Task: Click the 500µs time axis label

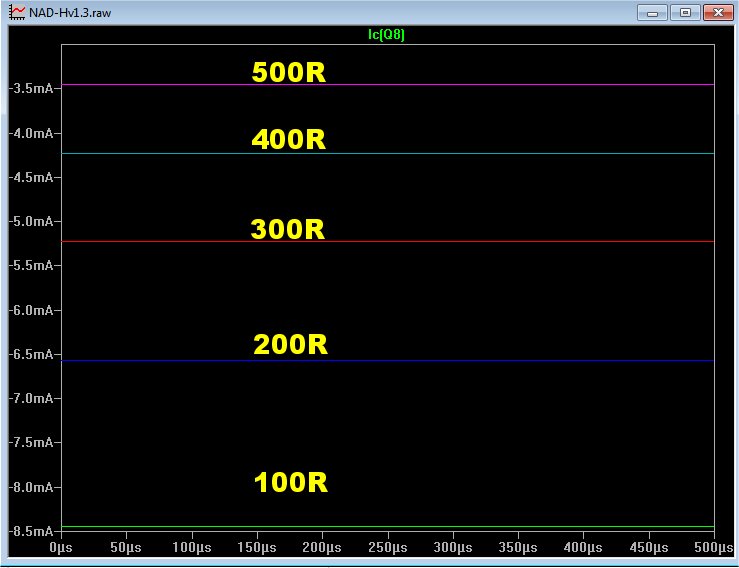Action: tap(714, 548)
